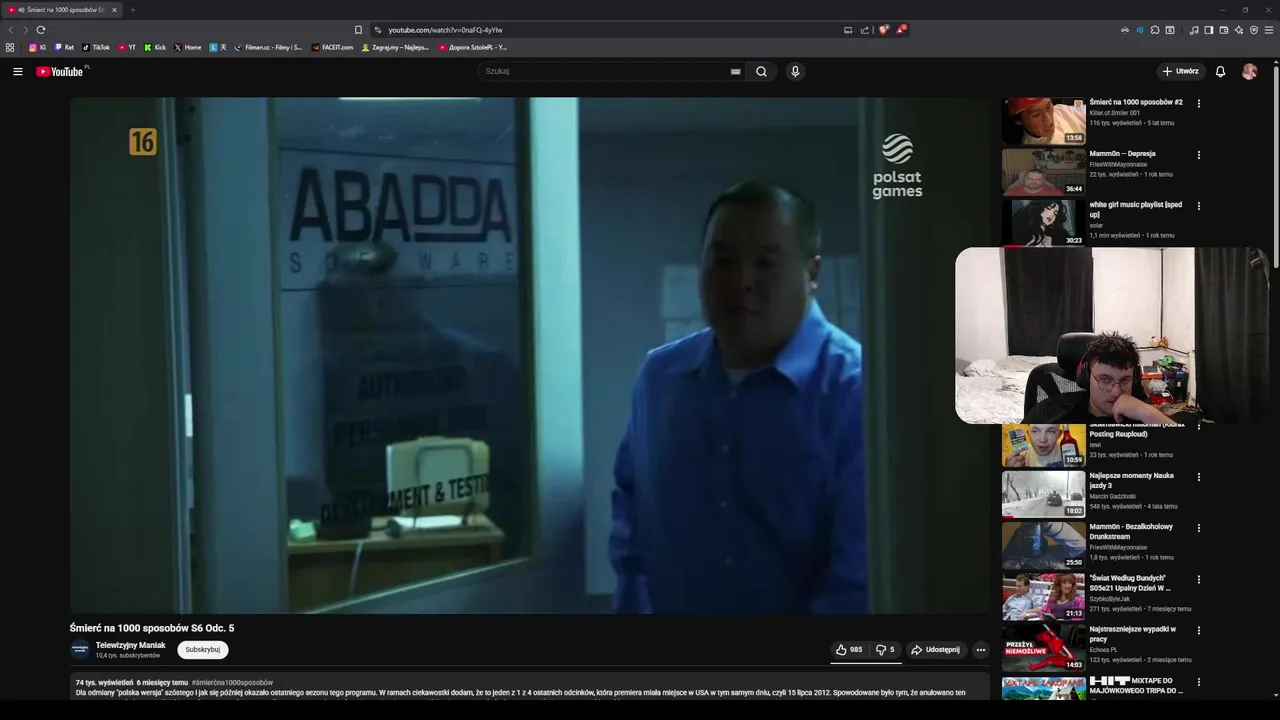Open Brave Leo AI sparkle icon
Viewport: 1280px width, 720px height.
click(1239, 30)
